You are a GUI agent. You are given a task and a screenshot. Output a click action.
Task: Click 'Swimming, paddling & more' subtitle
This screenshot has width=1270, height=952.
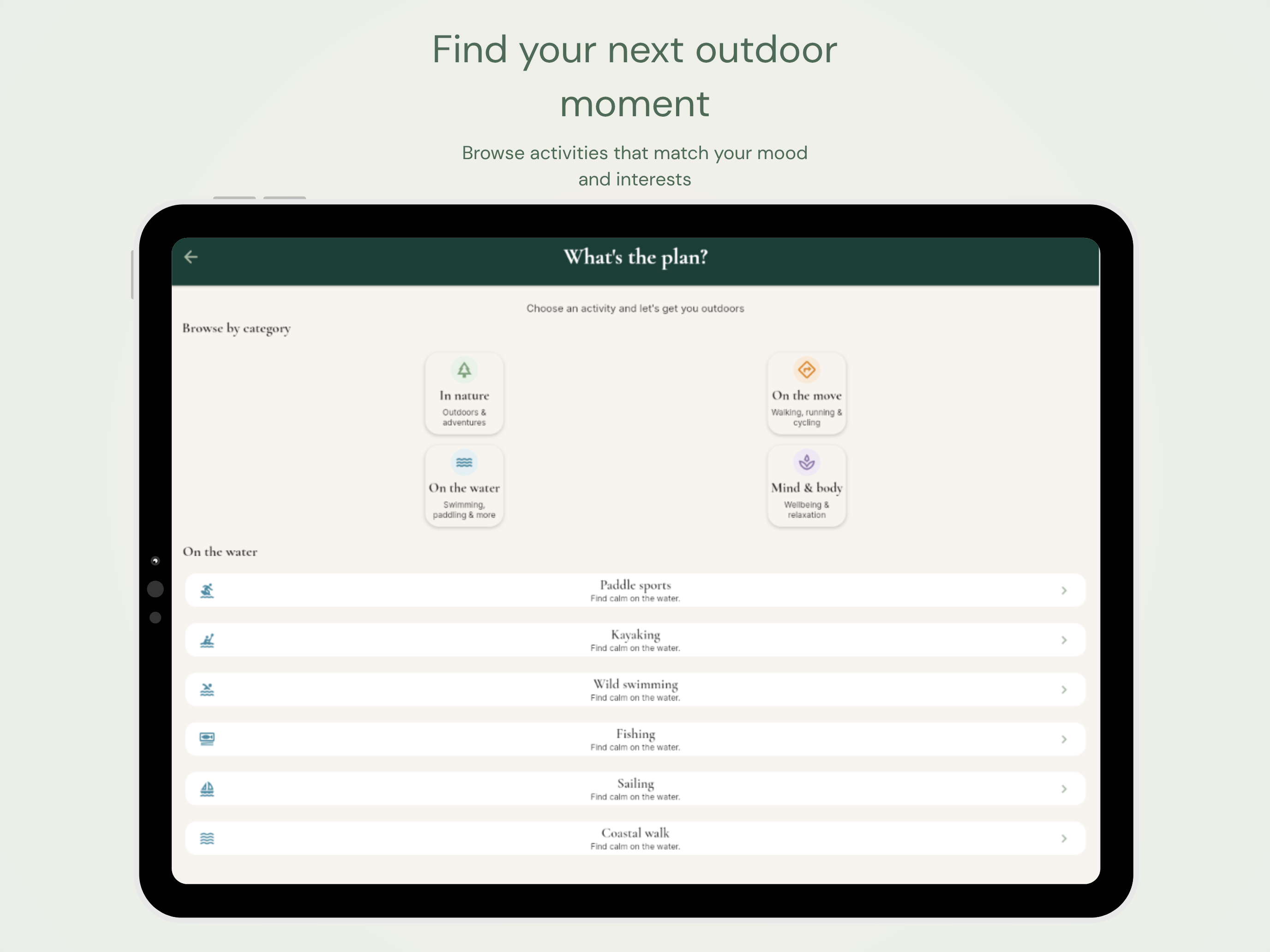[464, 510]
